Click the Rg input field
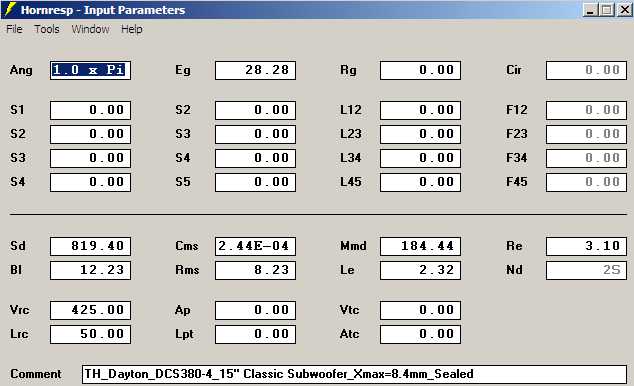The width and height of the screenshot is (634, 386). 421,70
